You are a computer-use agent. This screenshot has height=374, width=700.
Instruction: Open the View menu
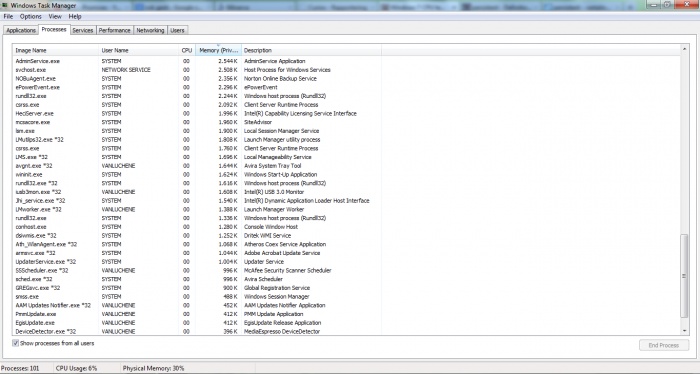(x=55, y=17)
